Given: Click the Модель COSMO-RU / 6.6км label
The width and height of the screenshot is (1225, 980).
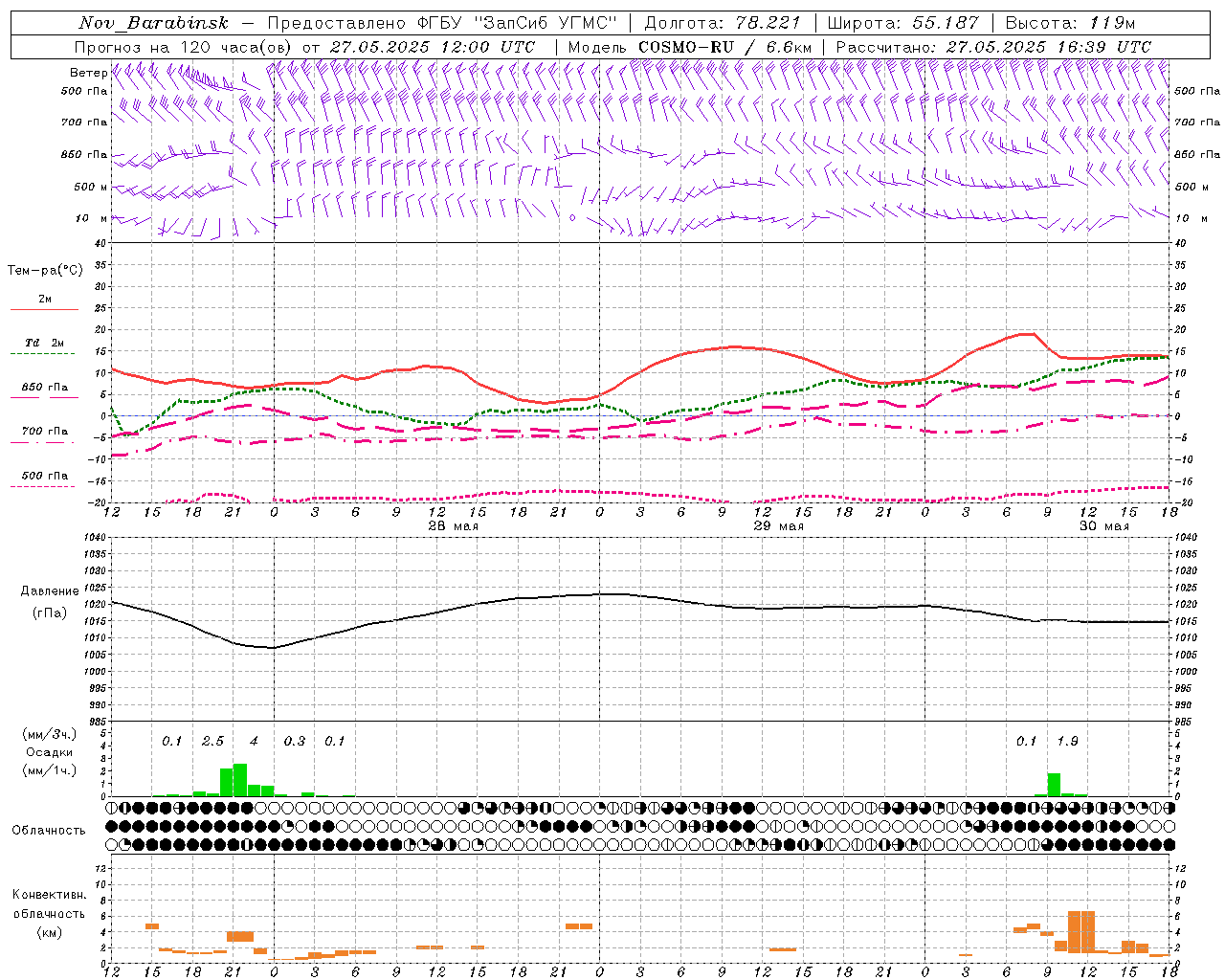Looking at the screenshot, I should coord(690,47).
